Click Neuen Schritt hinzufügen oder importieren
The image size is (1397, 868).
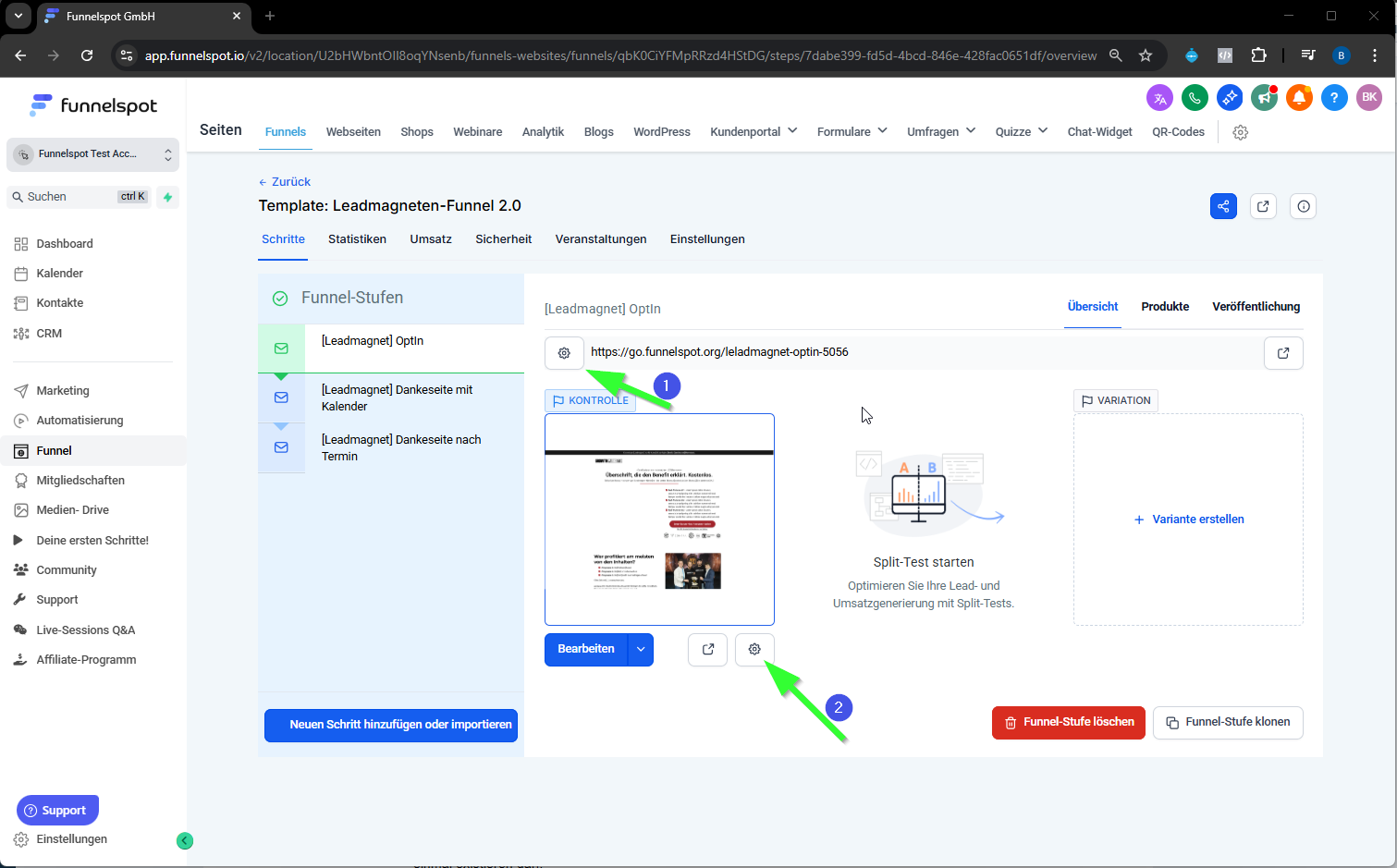point(391,725)
